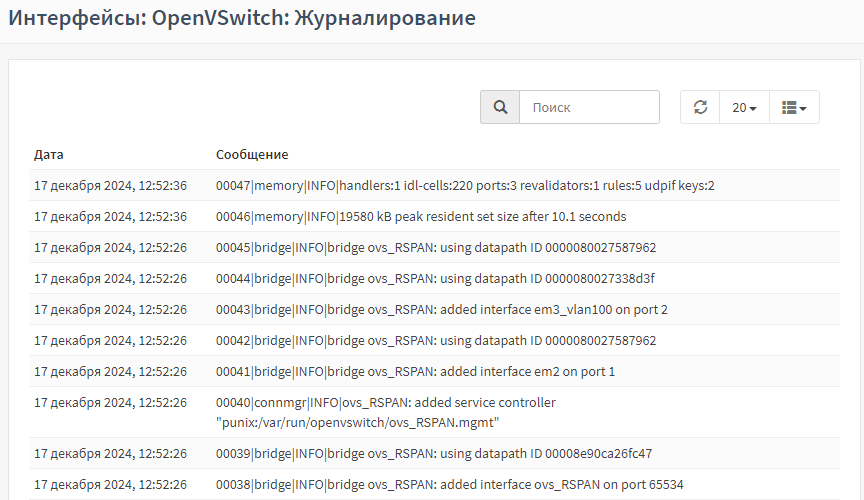The image size is (864, 500).
Task: Select log entry 00041 em2 on port 1
Action: pyautogui.click(x=434, y=370)
